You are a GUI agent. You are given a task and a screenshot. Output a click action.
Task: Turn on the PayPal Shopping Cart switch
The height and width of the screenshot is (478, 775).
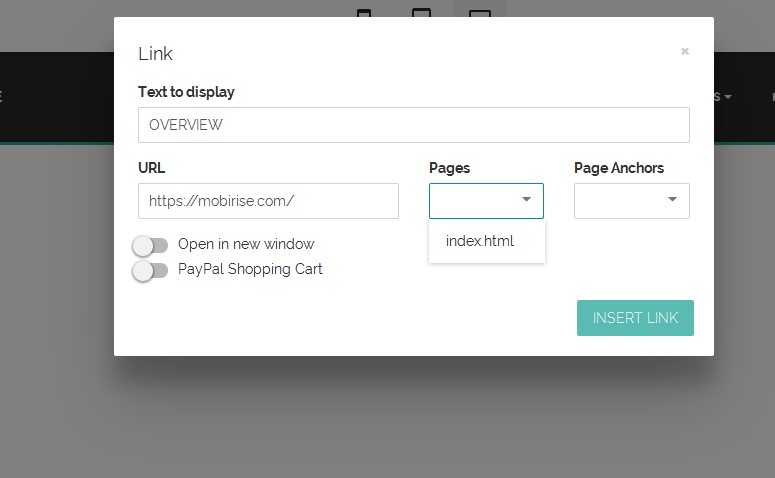(150, 270)
